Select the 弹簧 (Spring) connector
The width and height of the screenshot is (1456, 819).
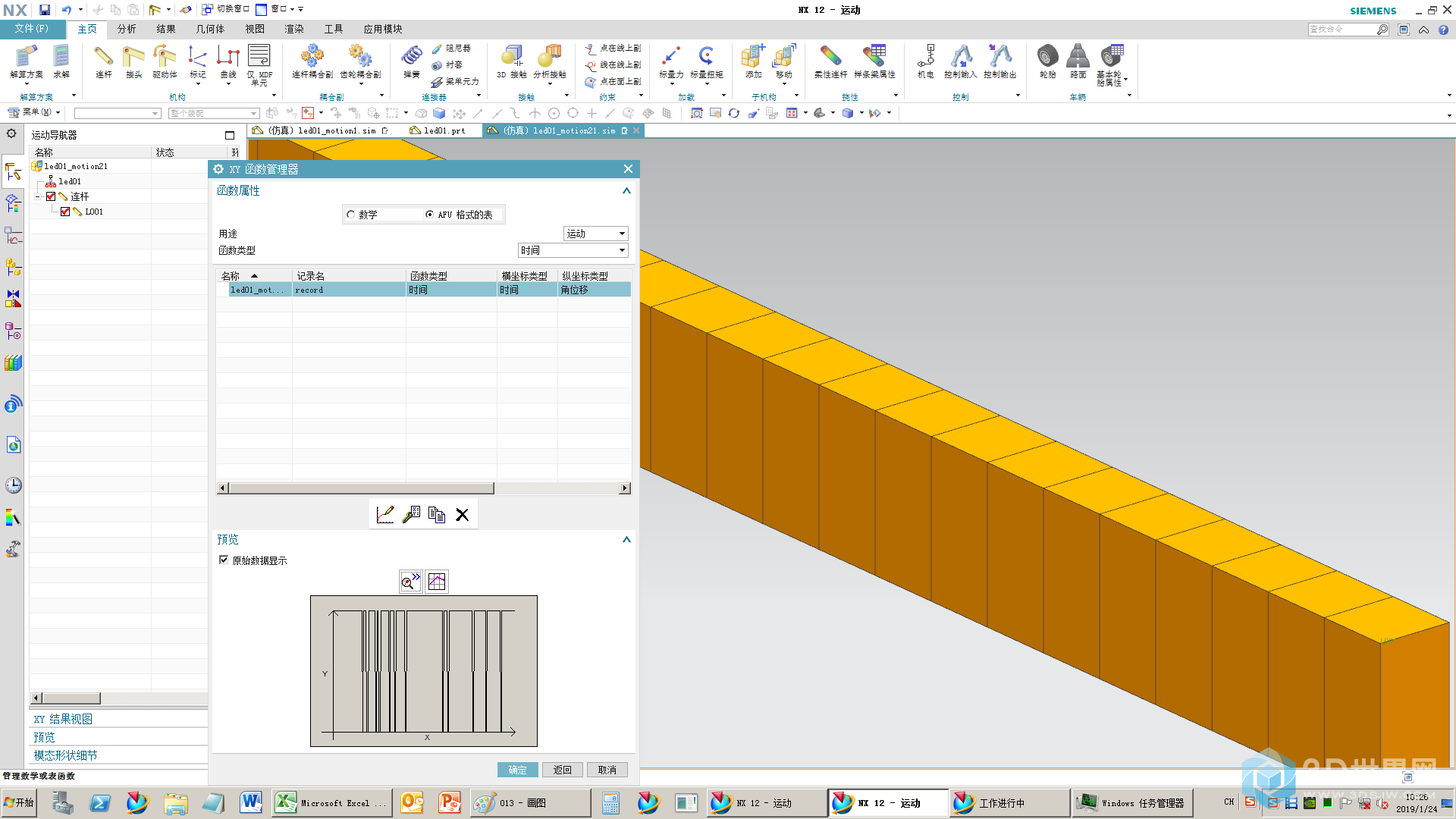412,61
